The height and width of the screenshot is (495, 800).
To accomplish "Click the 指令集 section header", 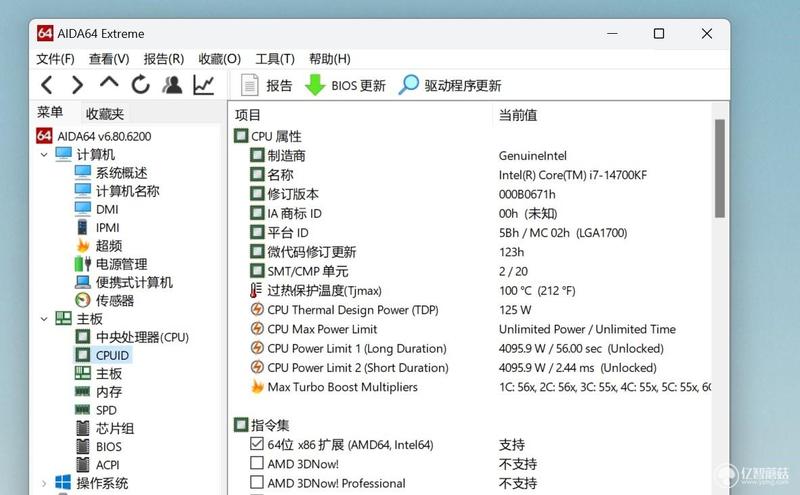I will (262, 425).
